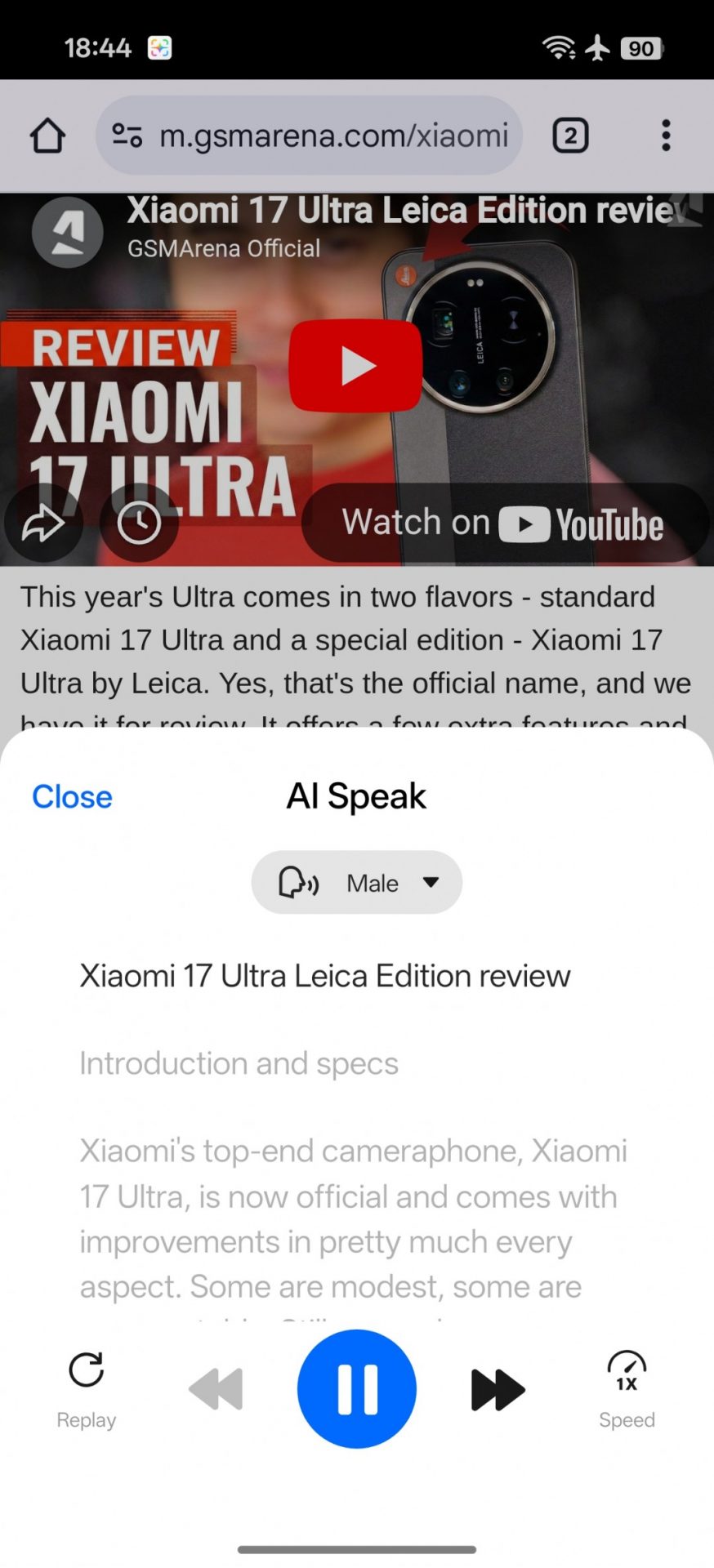Image resolution: width=714 pixels, height=1568 pixels.
Task: Open the tab switcher showing 2 tabs
Action: pos(570,136)
